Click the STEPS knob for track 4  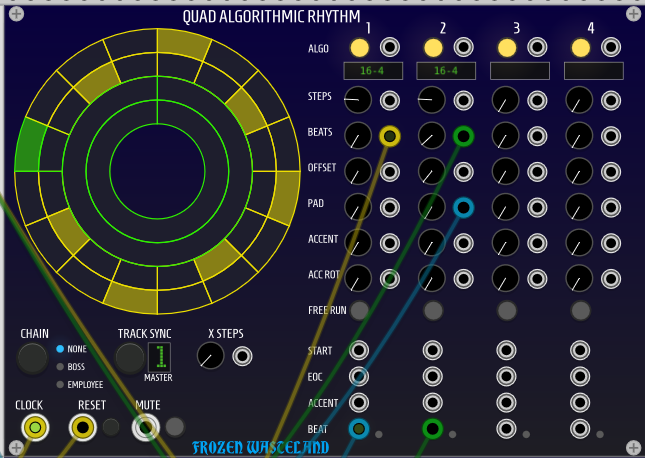[x=579, y=100]
